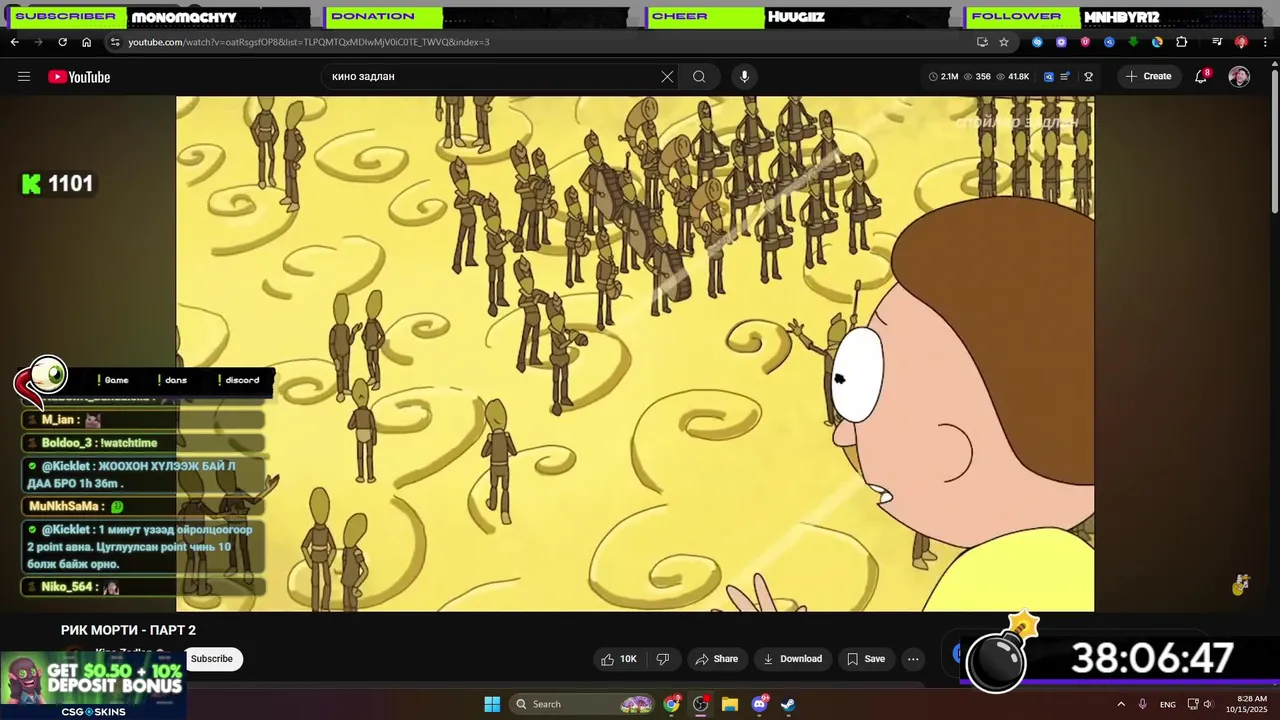Open Discord from the taskbar

click(759, 704)
